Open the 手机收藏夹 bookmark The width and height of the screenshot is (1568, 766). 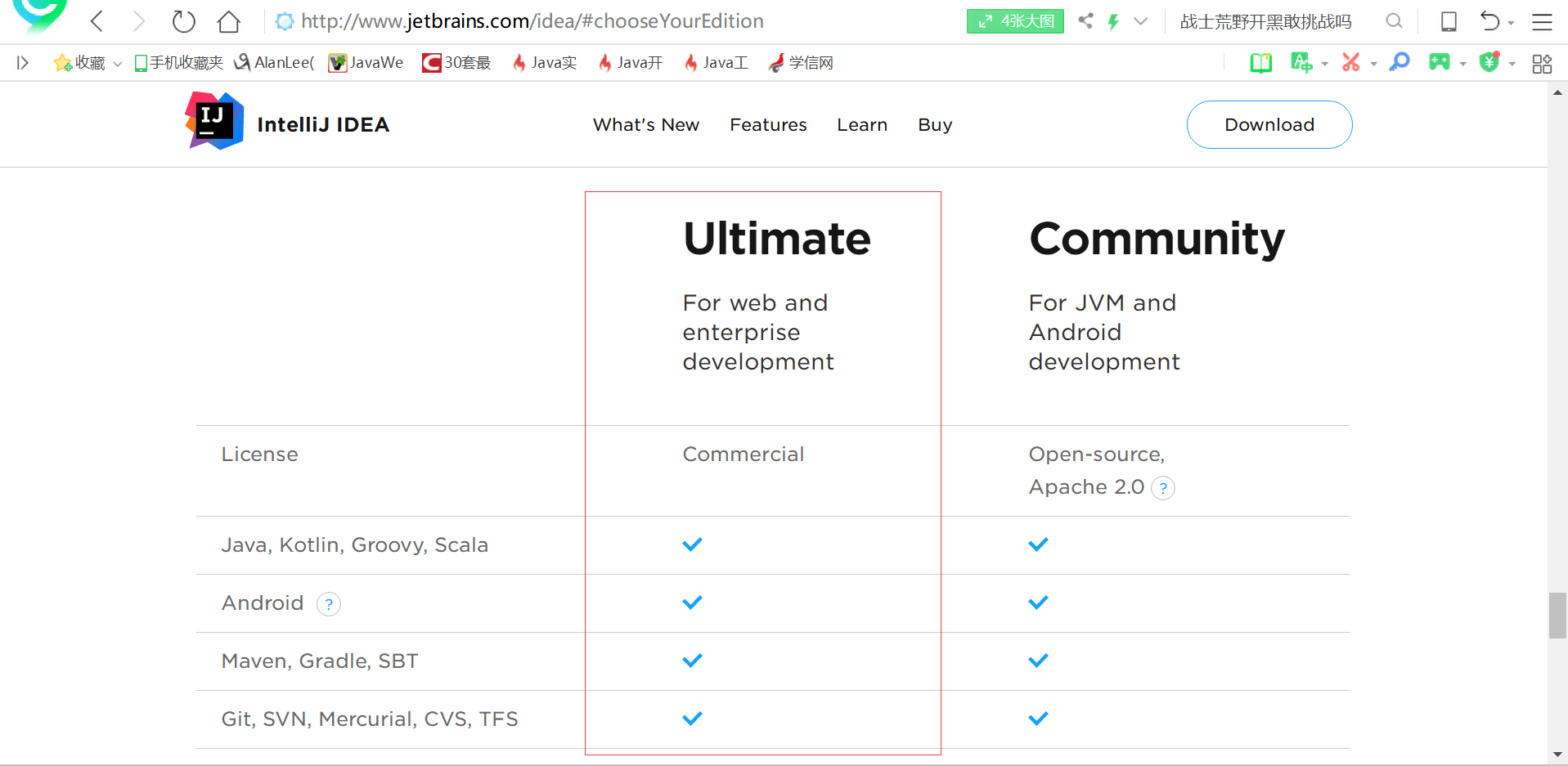179,63
